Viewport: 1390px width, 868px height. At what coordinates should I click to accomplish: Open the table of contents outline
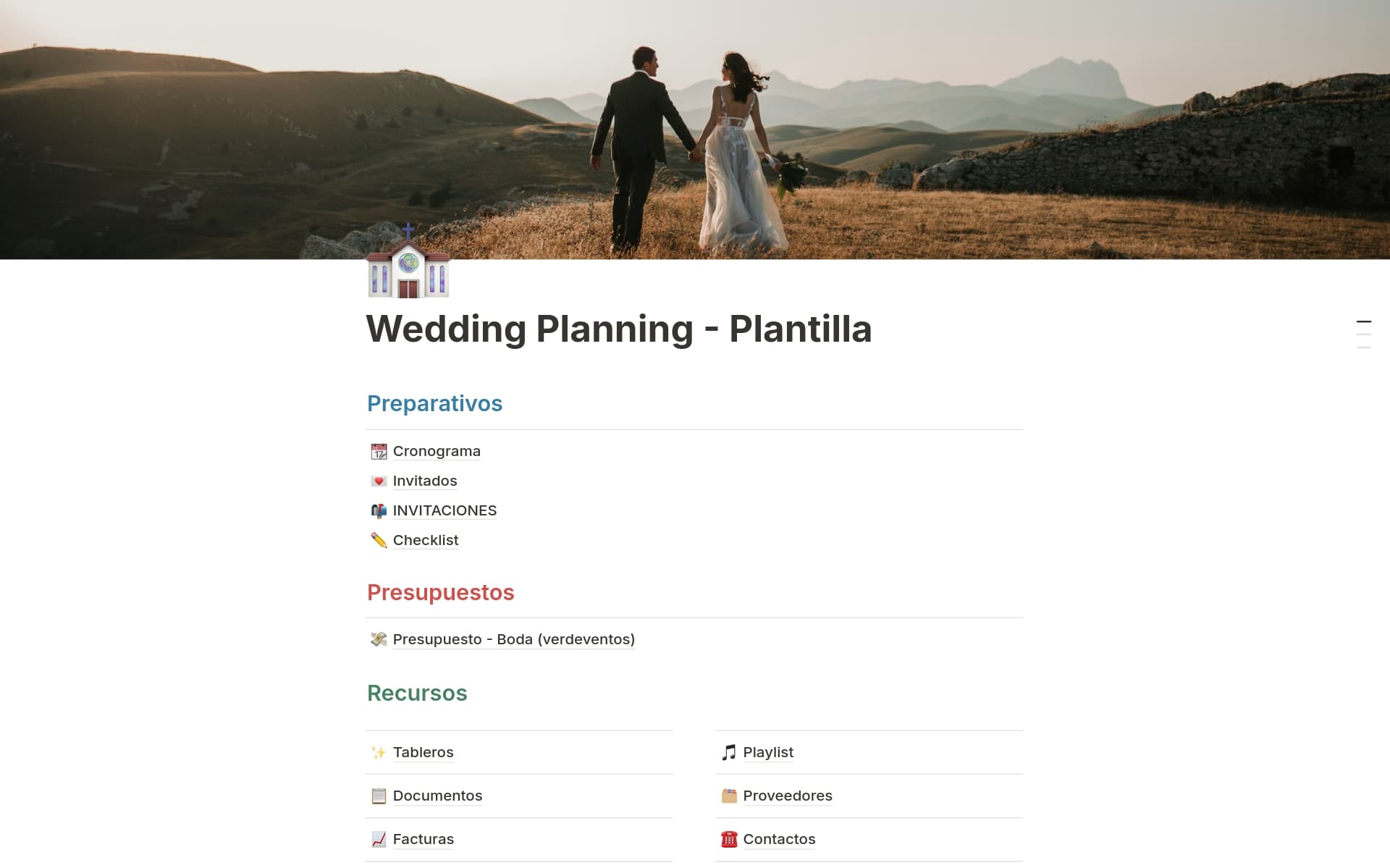click(x=1363, y=334)
